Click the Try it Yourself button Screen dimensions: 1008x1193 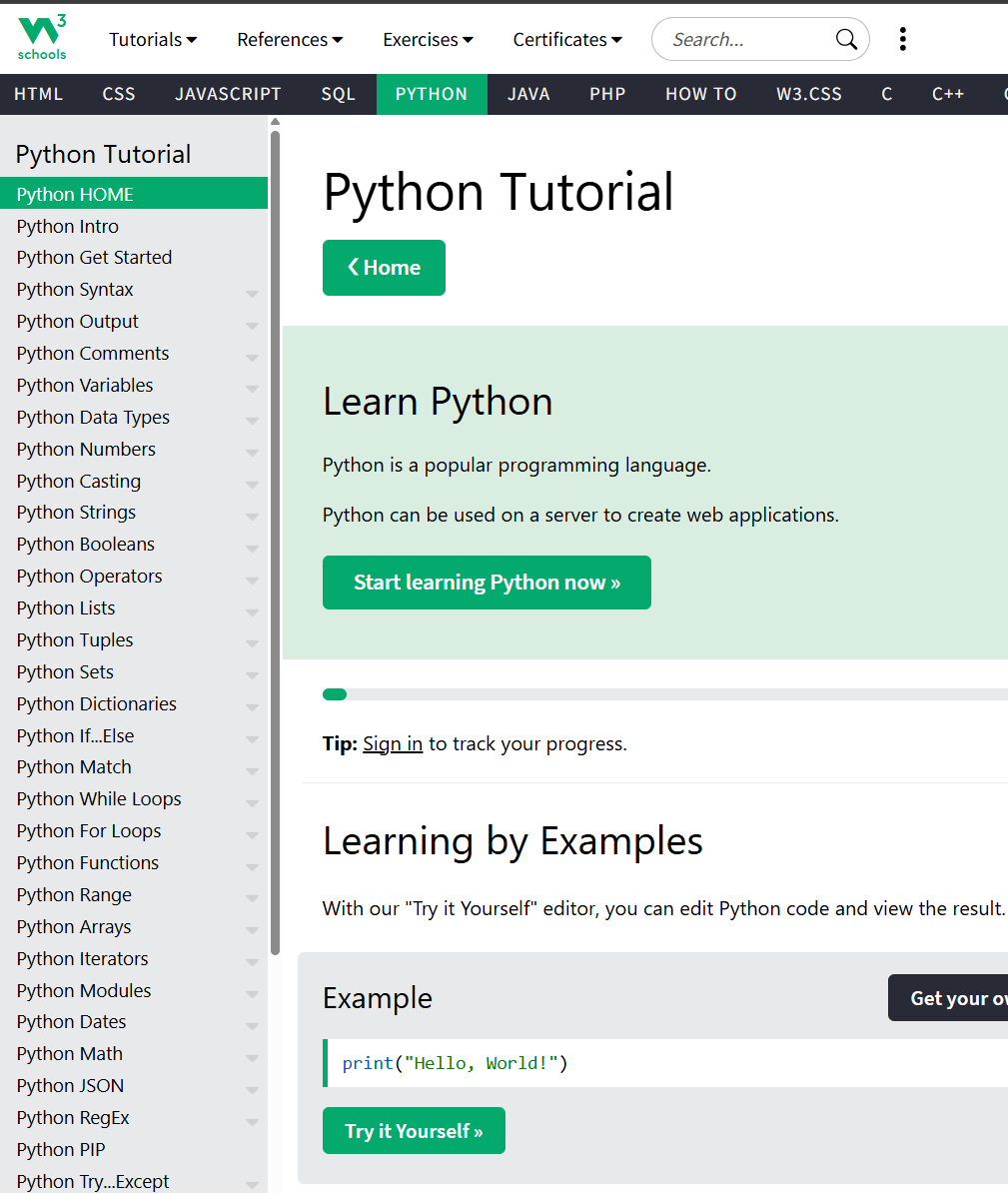point(414,1131)
